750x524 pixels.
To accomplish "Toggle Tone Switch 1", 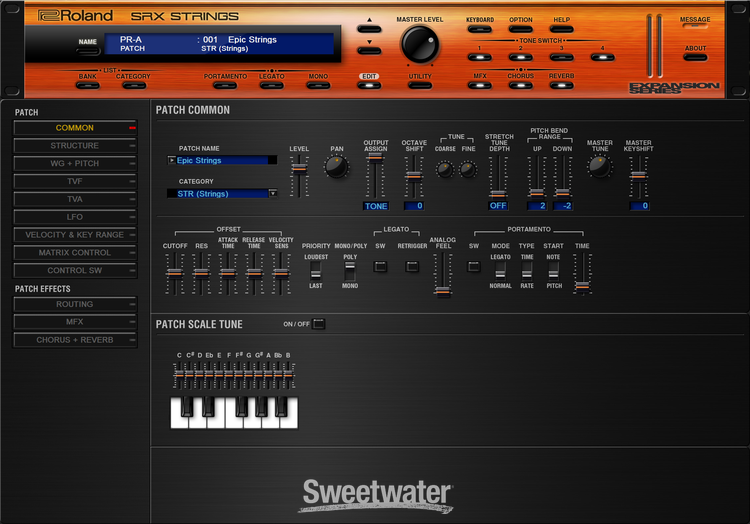I will pyautogui.click(x=480, y=57).
